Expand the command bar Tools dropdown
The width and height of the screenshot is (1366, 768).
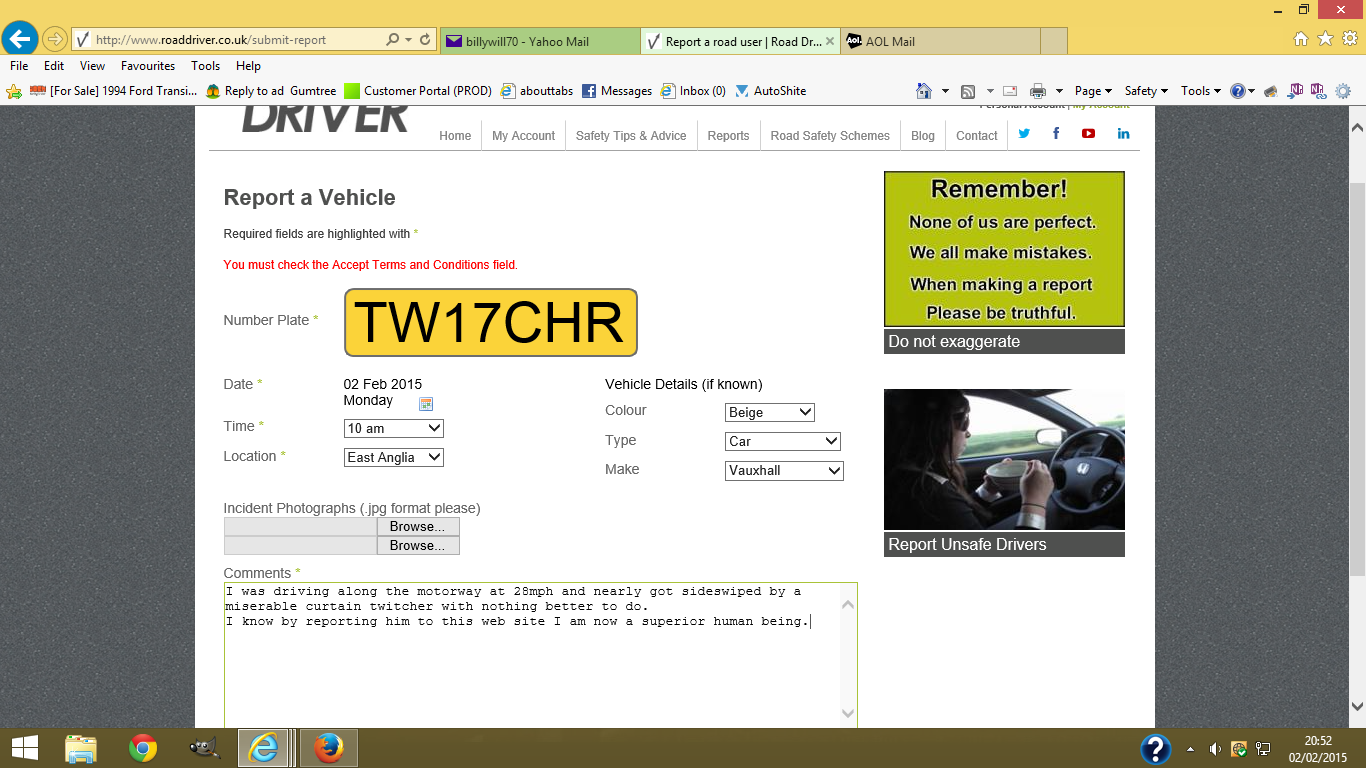pyautogui.click(x=1201, y=91)
